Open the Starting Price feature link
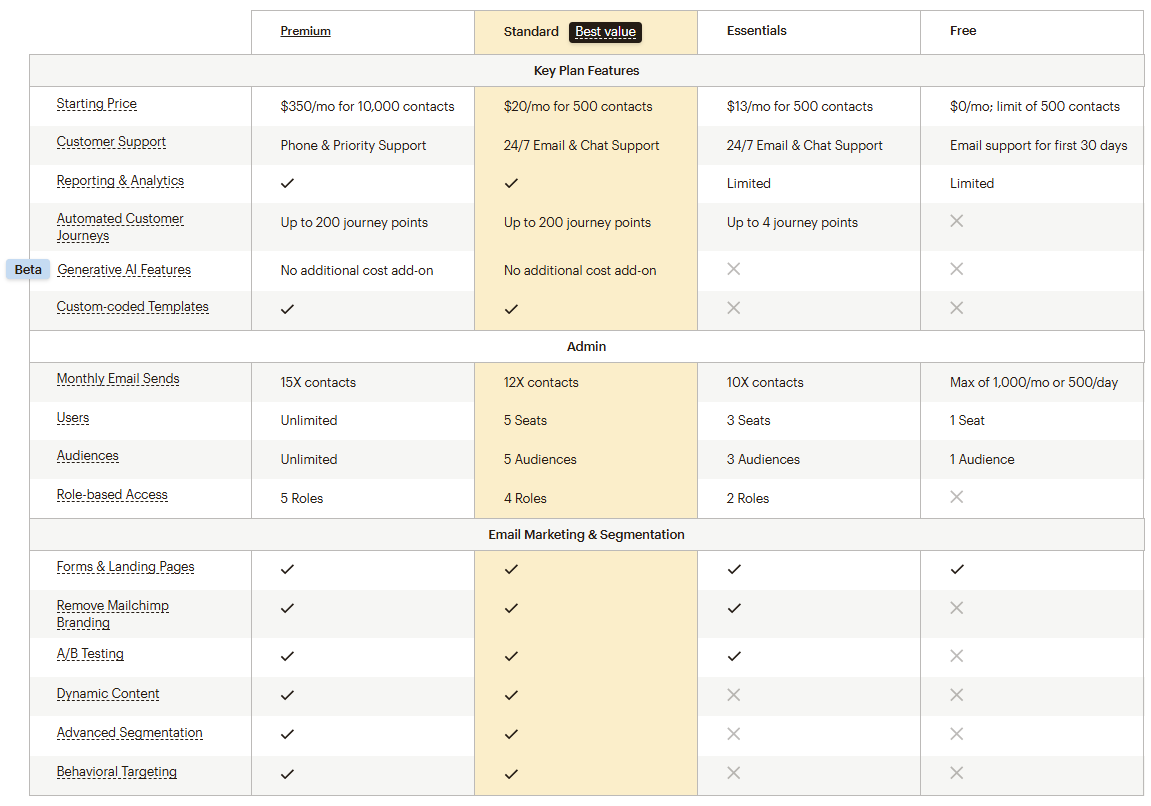 point(97,104)
